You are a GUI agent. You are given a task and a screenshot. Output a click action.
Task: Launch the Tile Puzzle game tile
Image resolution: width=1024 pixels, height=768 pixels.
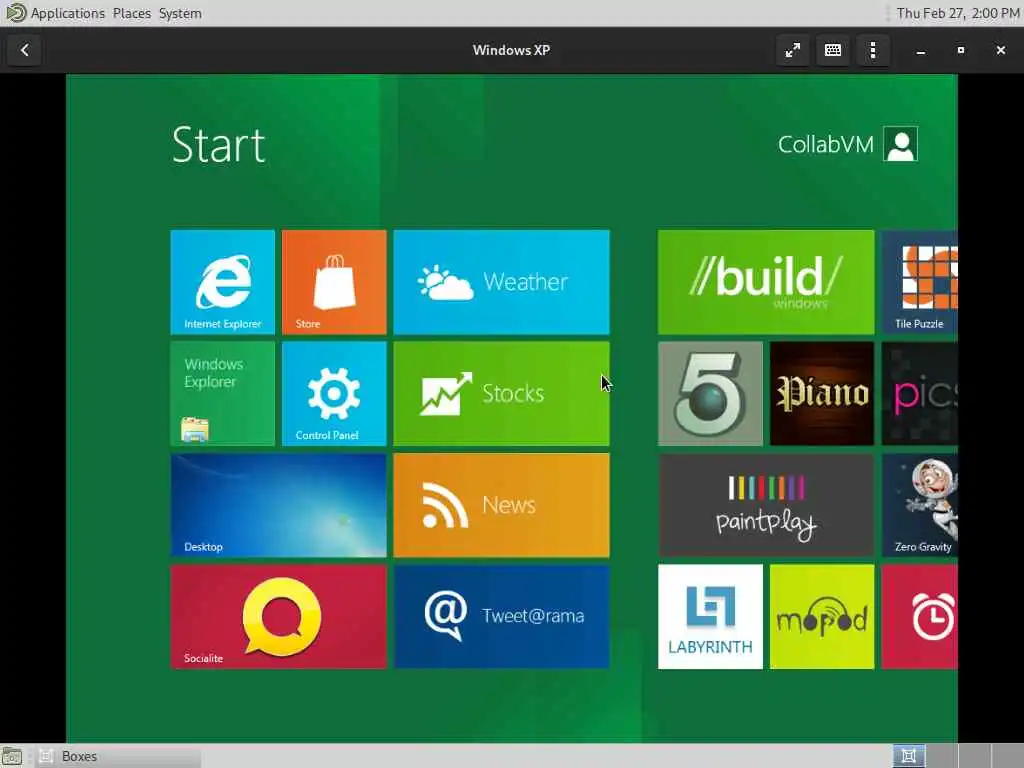(x=920, y=282)
